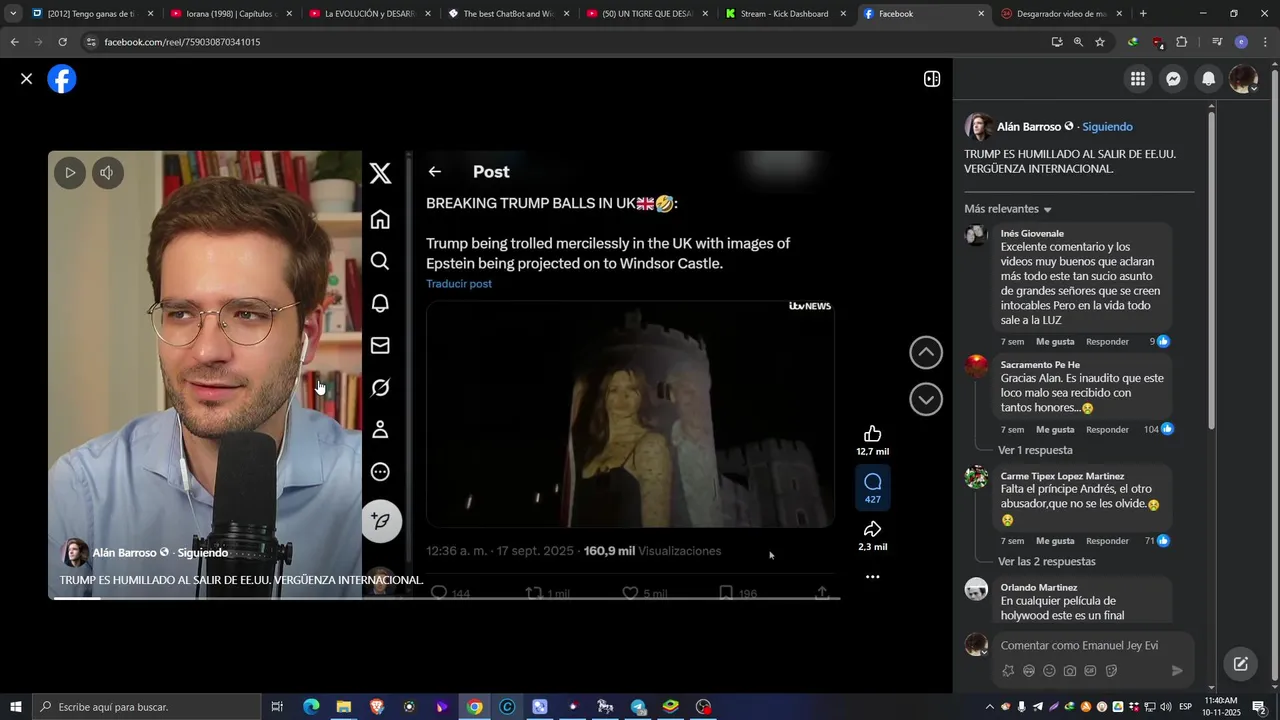This screenshot has width=1280, height=720.
Task: Open Facebook notifications bell
Action: click(1209, 79)
